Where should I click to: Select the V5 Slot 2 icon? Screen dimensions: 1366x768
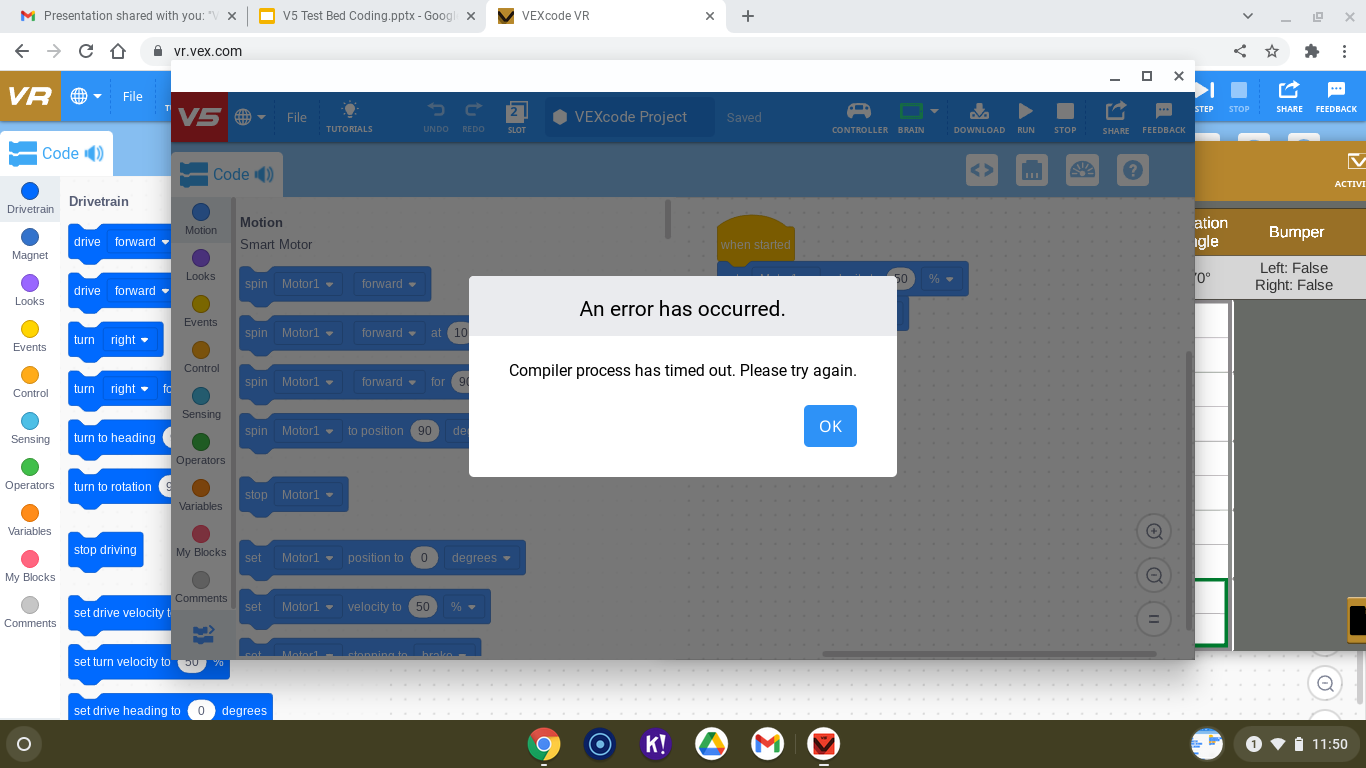[517, 117]
